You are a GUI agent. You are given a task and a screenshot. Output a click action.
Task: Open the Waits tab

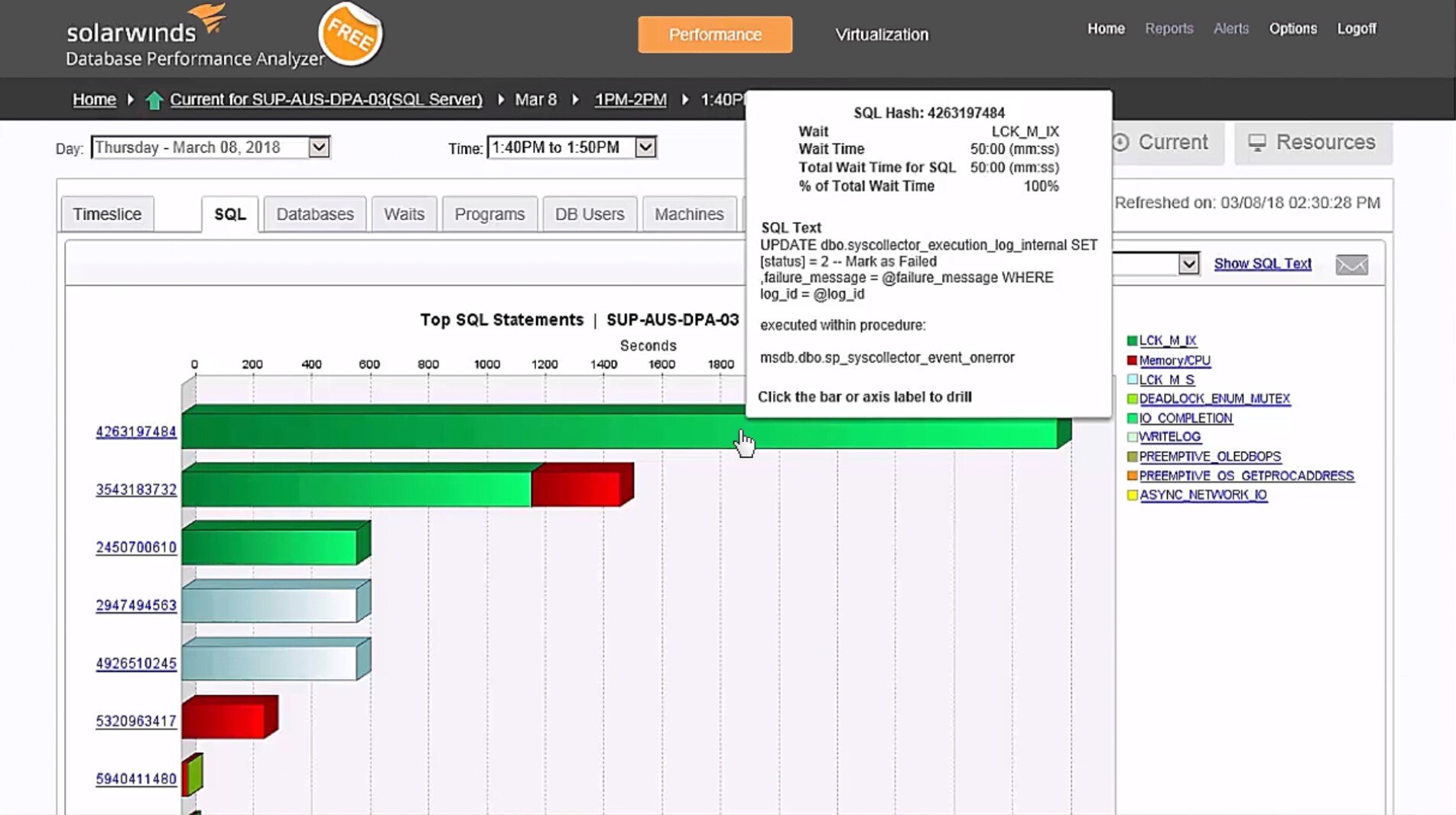(x=404, y=214)
